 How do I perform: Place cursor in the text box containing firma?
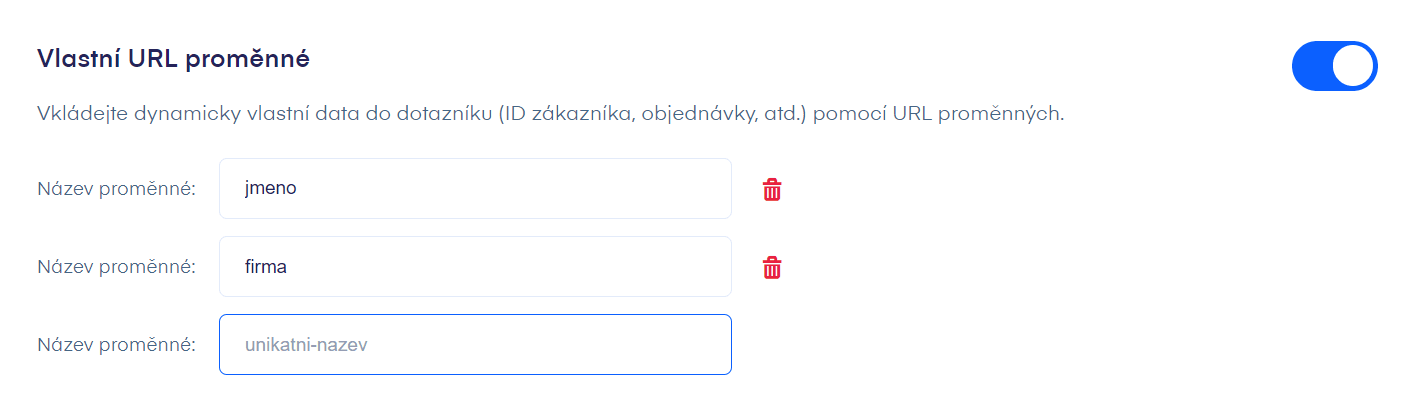click(x=475, y=267)
